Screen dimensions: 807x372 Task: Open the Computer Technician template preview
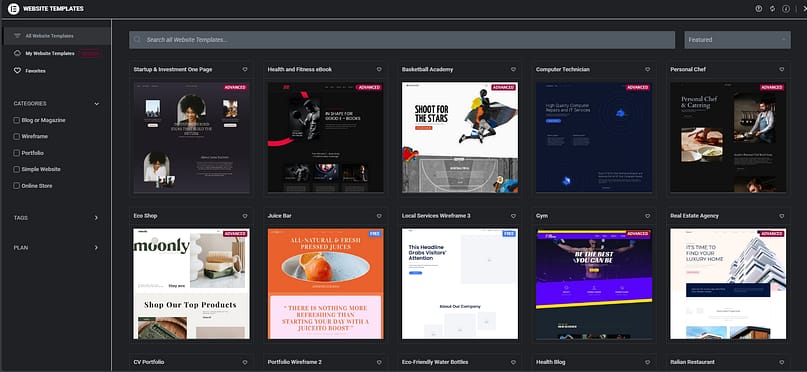(594, 137)
